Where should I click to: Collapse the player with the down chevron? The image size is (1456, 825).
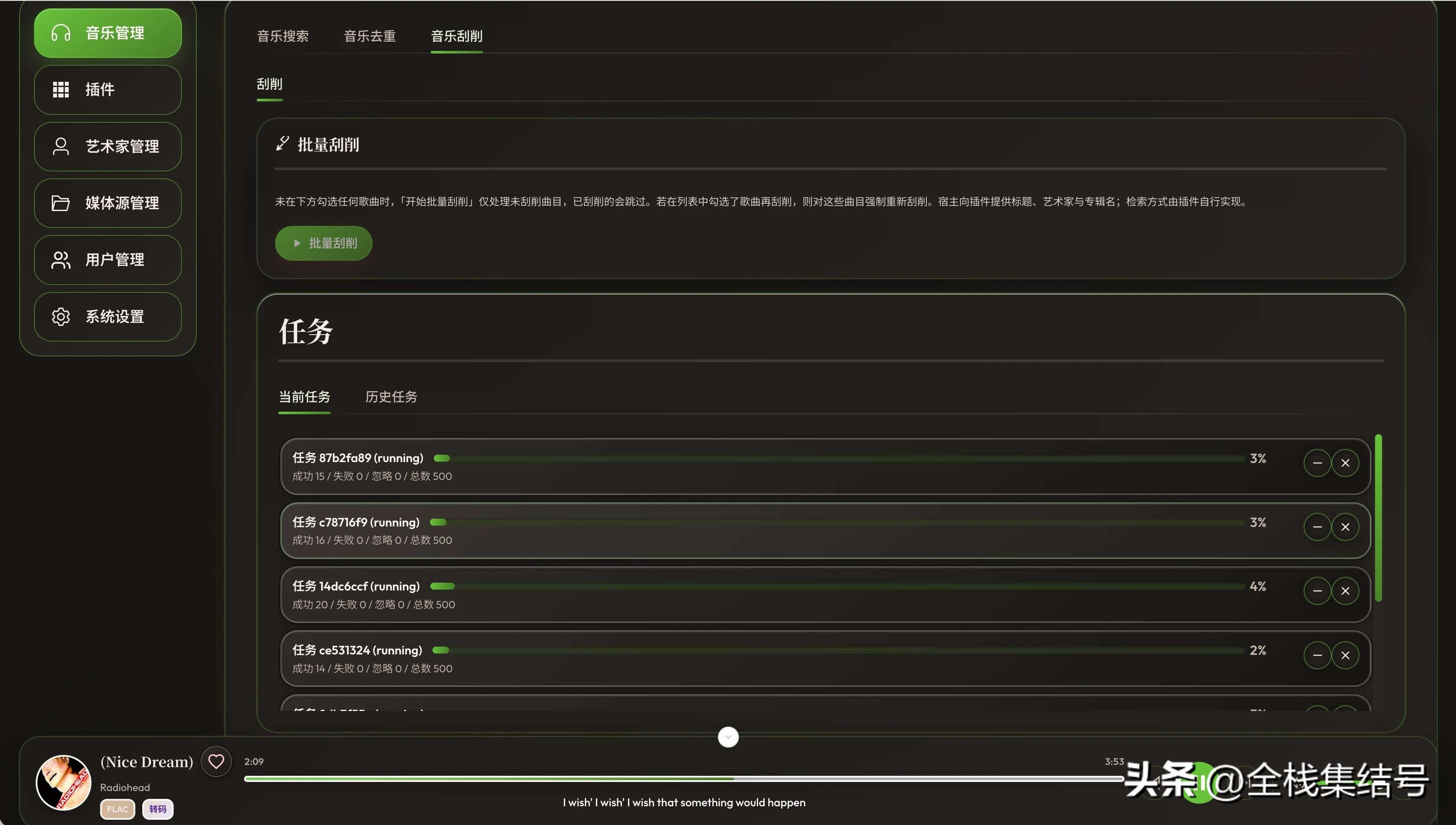click(x=728, y=737)
